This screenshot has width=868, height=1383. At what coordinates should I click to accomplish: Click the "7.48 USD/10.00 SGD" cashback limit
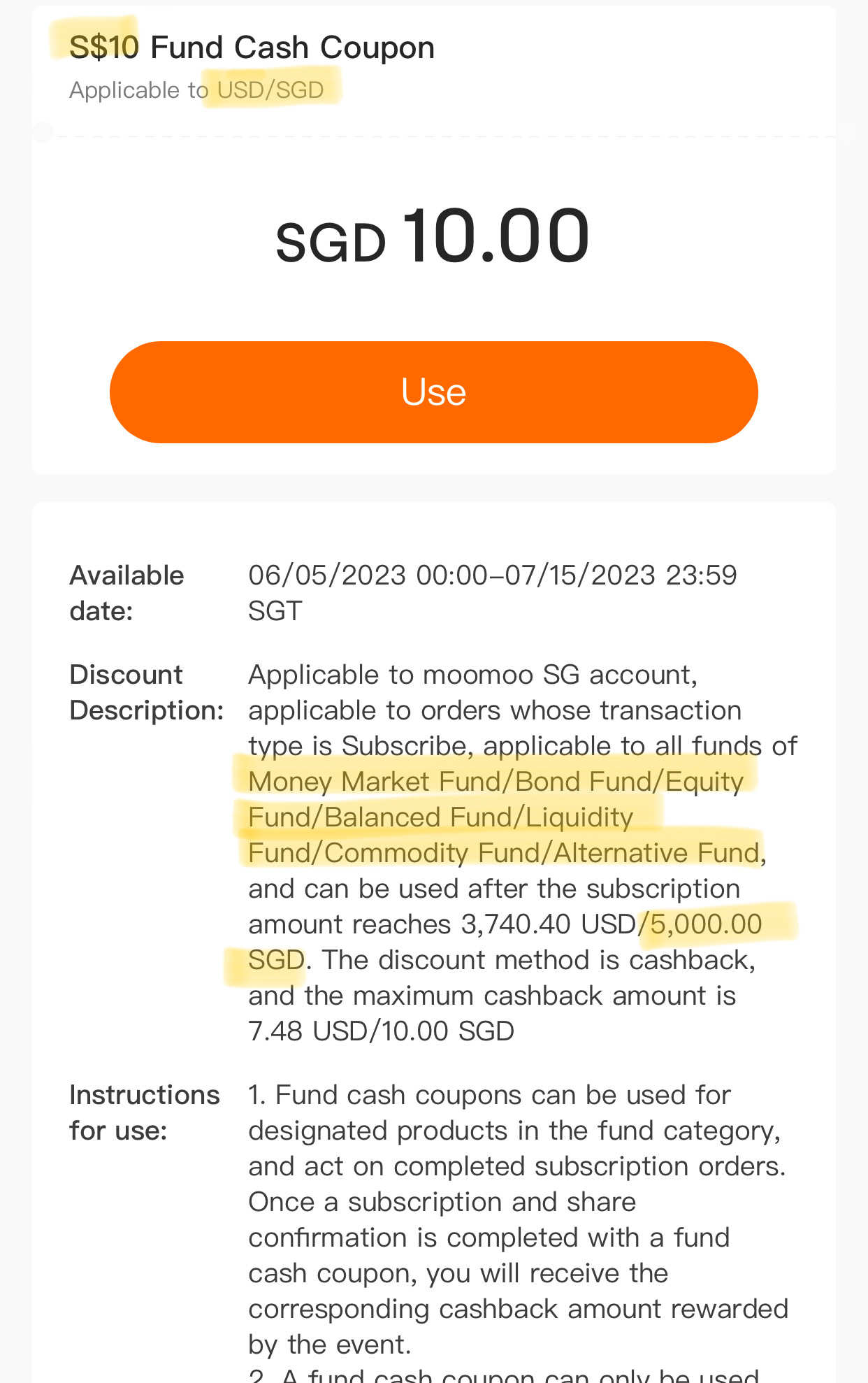[382, 1031]
